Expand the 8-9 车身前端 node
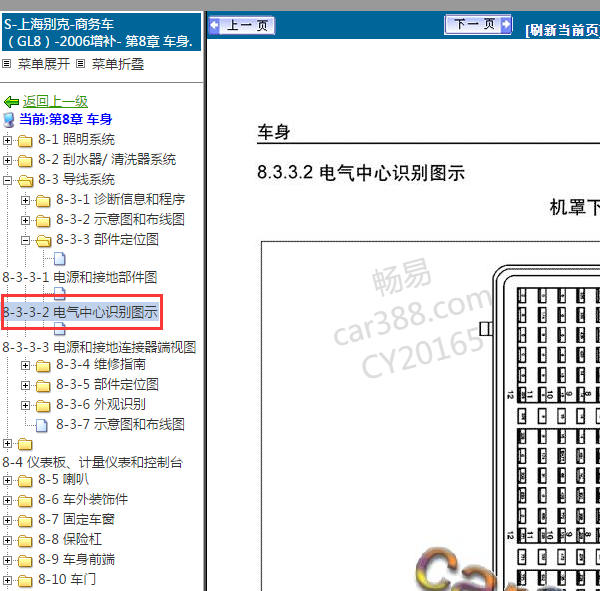The height and width of the screenshot is (591, 600). point(7,560)
